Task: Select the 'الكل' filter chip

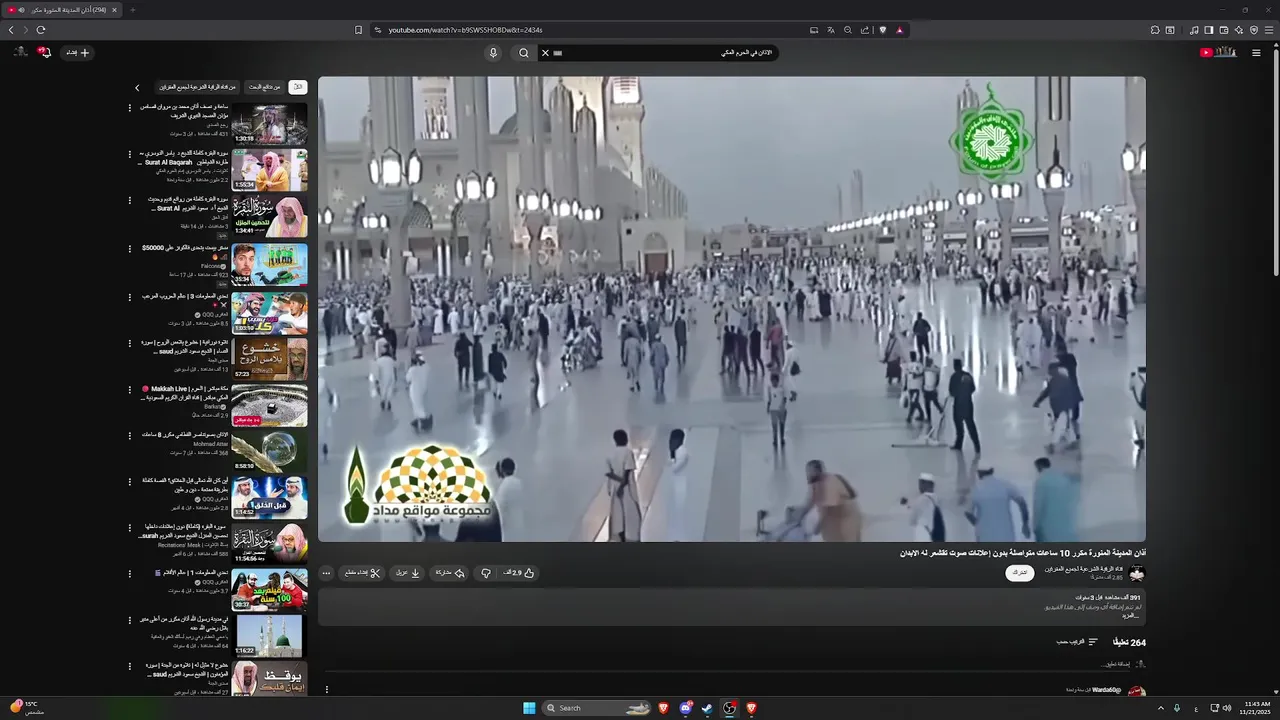Action: point(297,87)
